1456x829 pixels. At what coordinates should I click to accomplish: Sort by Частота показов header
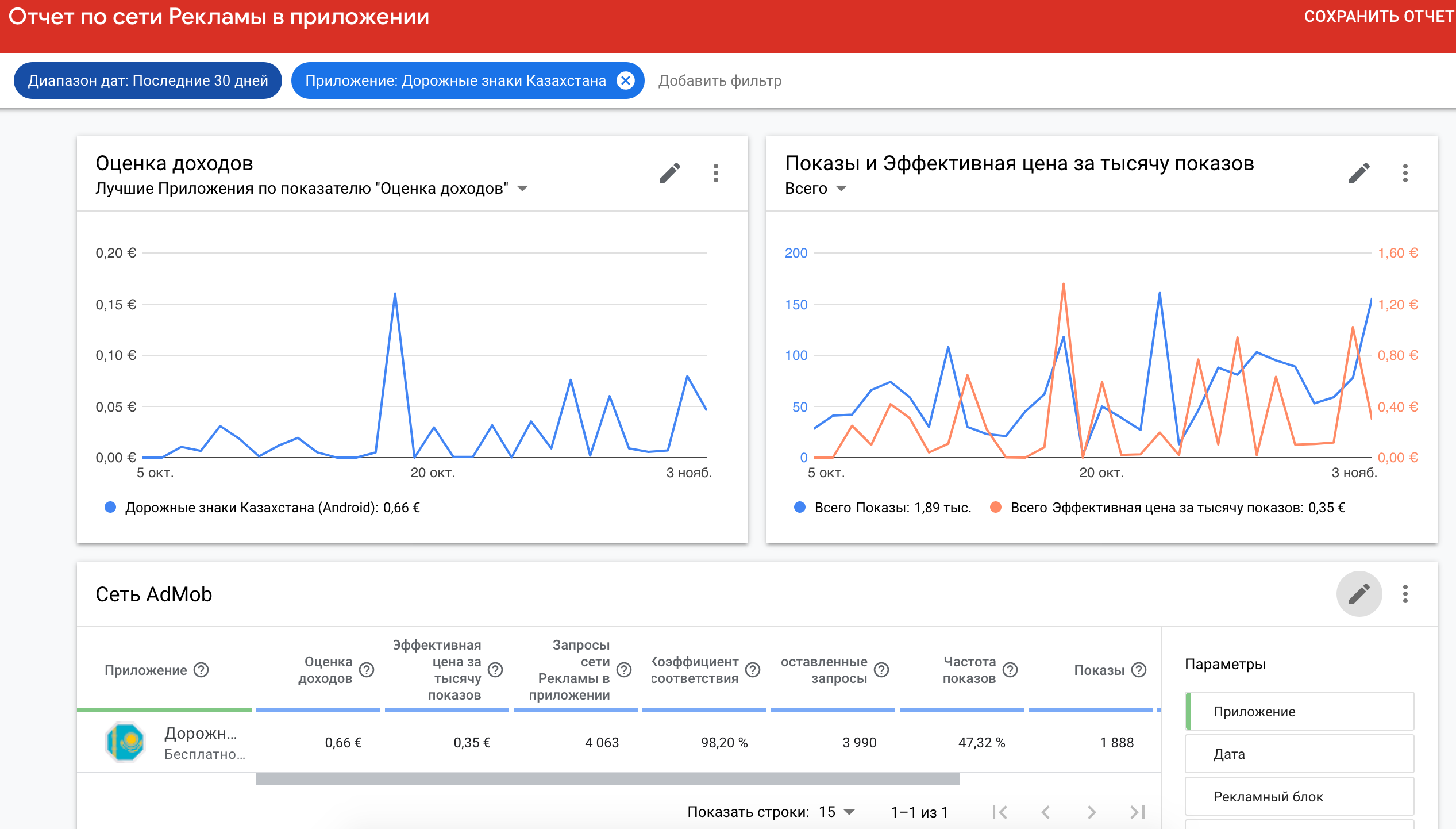(969, 670)
